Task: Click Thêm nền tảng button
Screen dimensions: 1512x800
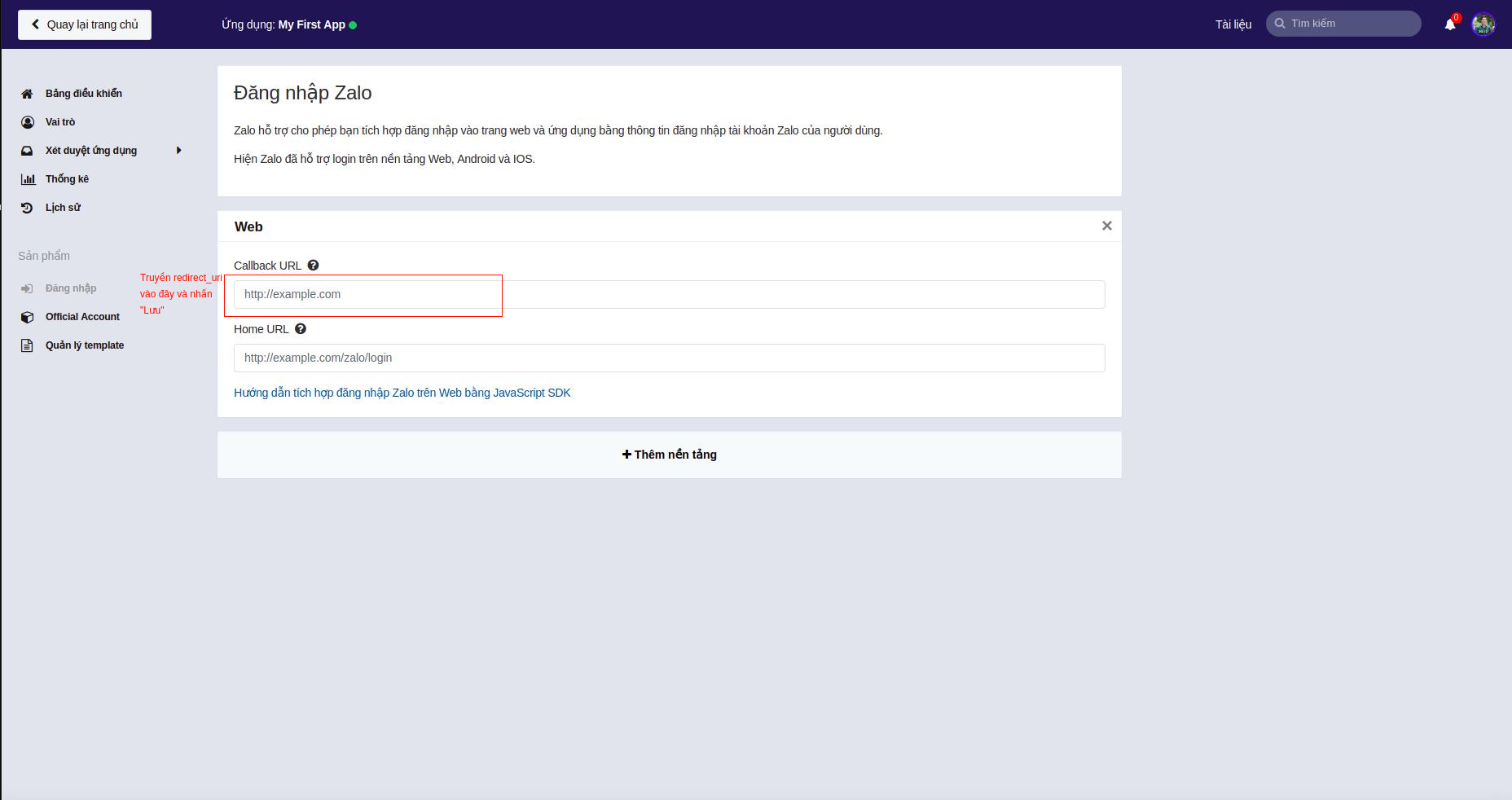Action: pyautogui.click(x=670, y=455)
